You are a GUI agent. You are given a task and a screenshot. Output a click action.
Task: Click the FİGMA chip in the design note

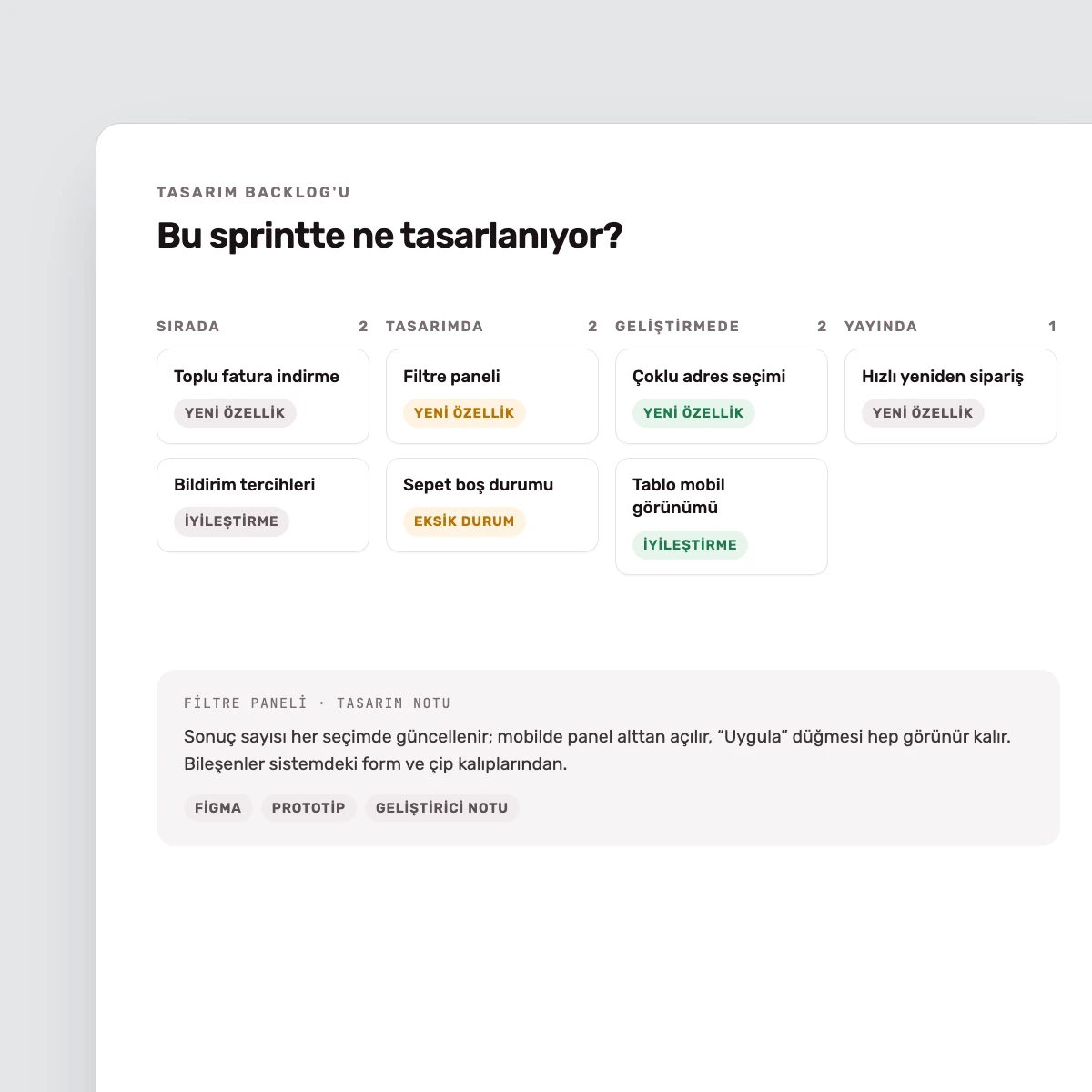coord(218,808)
